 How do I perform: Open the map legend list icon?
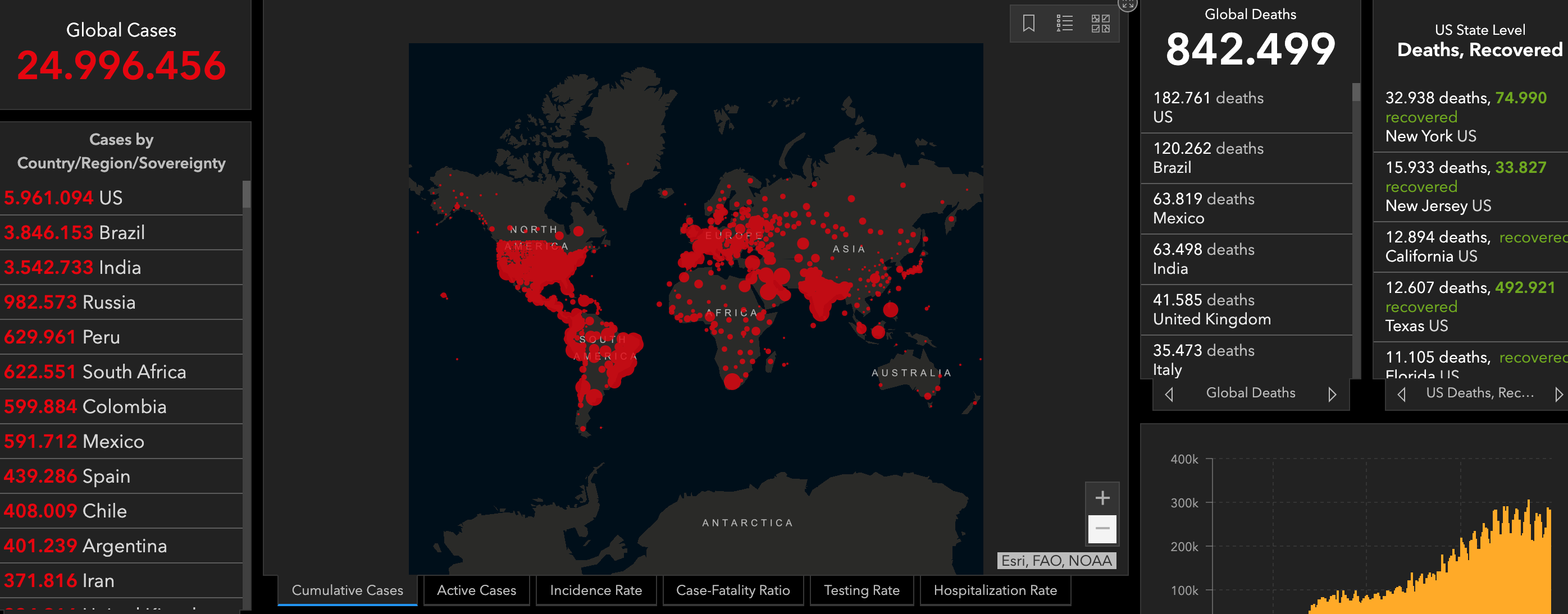coord(1064,24)
